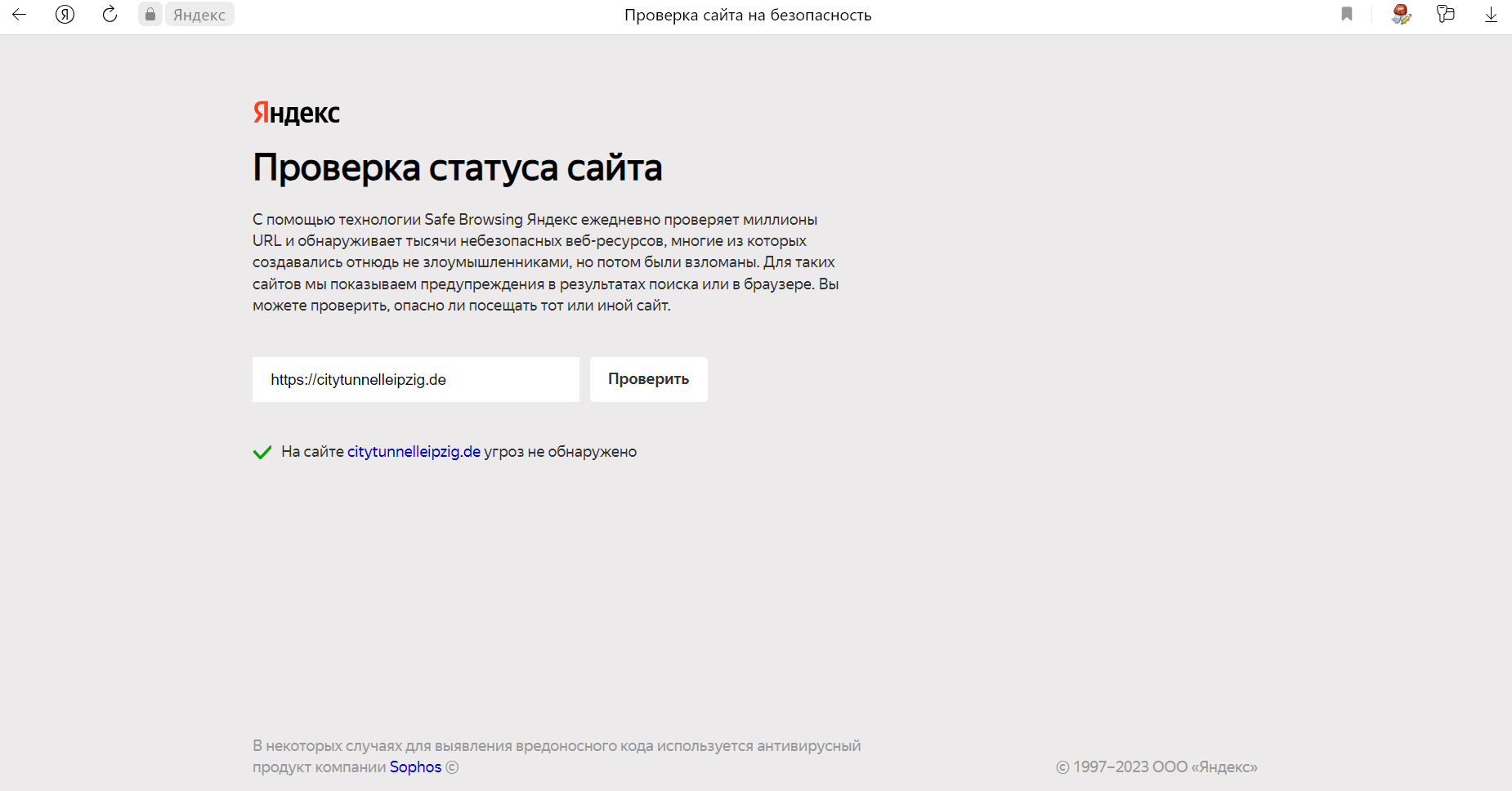The height and width of the screenshot is (791, 1512).
Task: Open the red seal extension icon
Action: (x=1401, y=15)
